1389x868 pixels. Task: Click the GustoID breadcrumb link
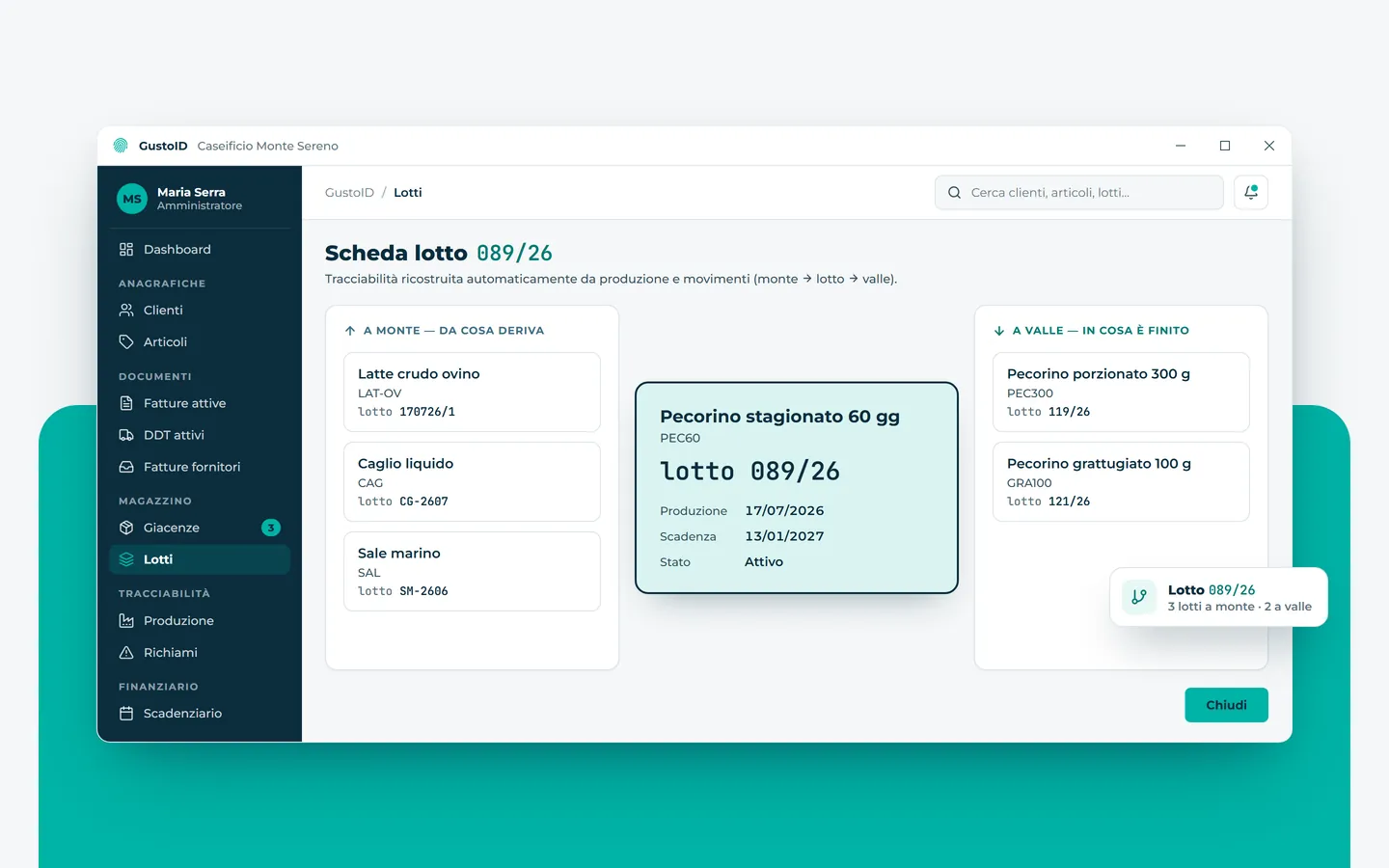[349, 193]
